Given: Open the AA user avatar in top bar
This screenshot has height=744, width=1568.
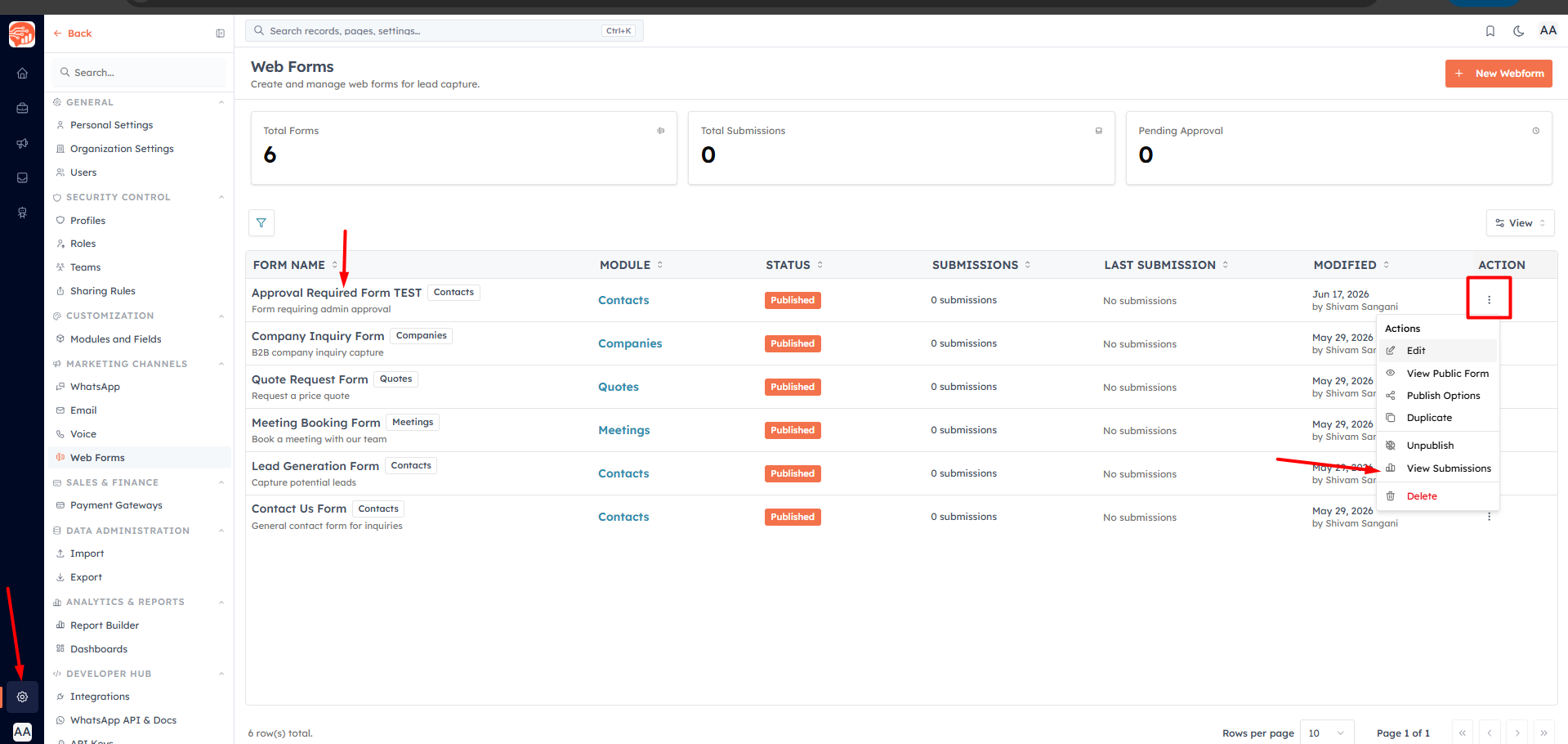Looking at the screenshot, I should pyautogui.click(x=1548, y=31).
